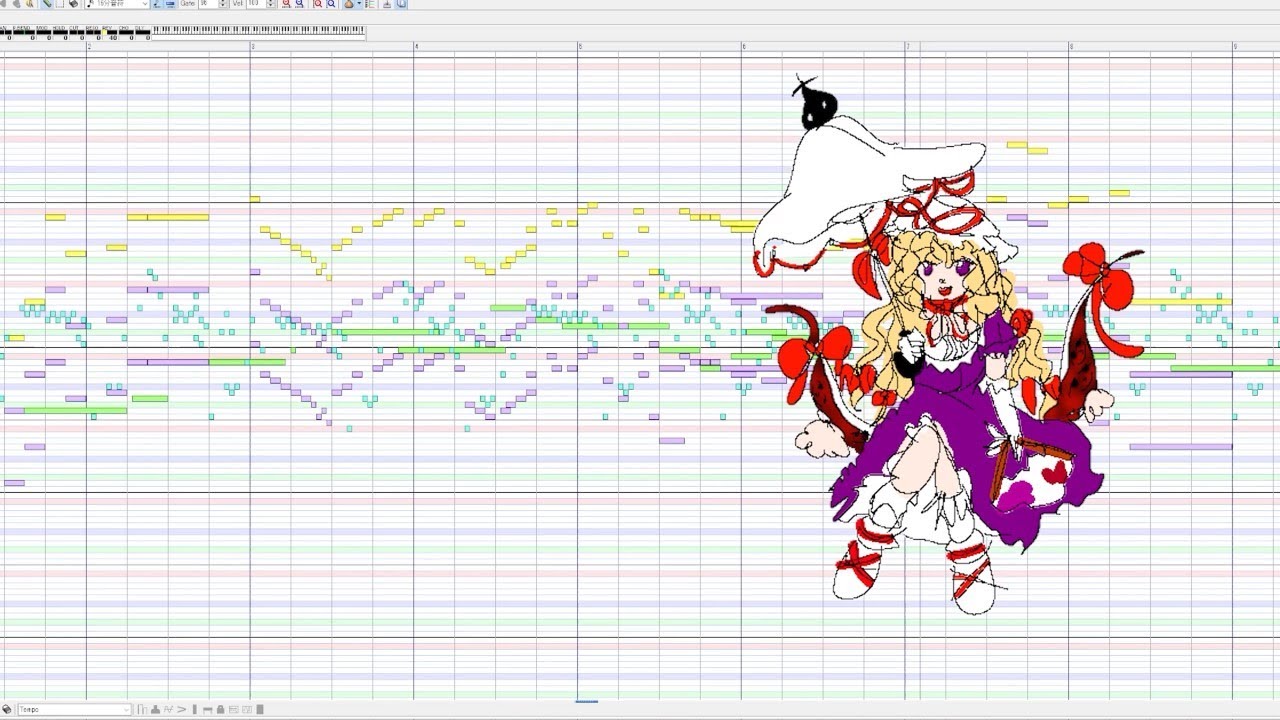Open the onion skin dropdown arrow
1280x720 pixels.
359,4
